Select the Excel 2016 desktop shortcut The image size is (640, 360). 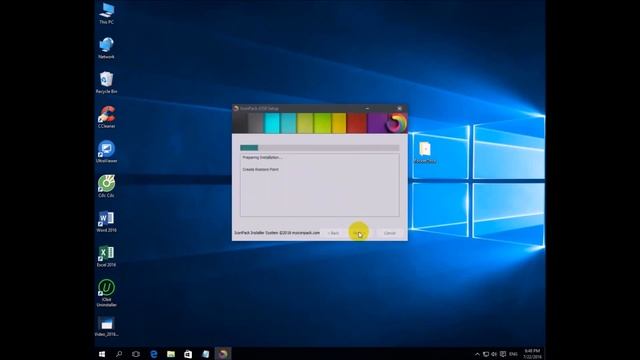click(x=107, y=256)
